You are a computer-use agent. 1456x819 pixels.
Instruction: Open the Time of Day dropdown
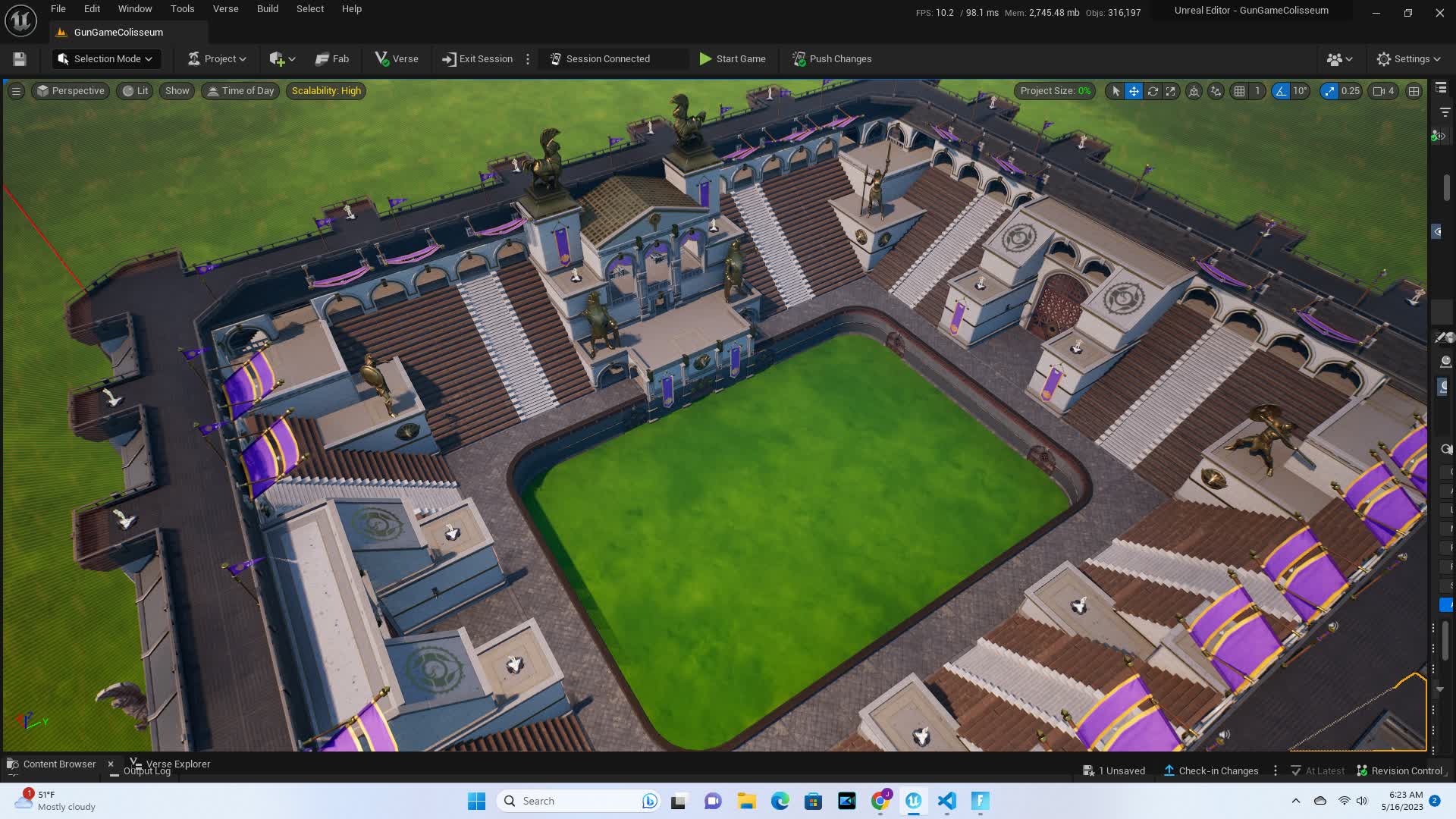coord(240,90)
